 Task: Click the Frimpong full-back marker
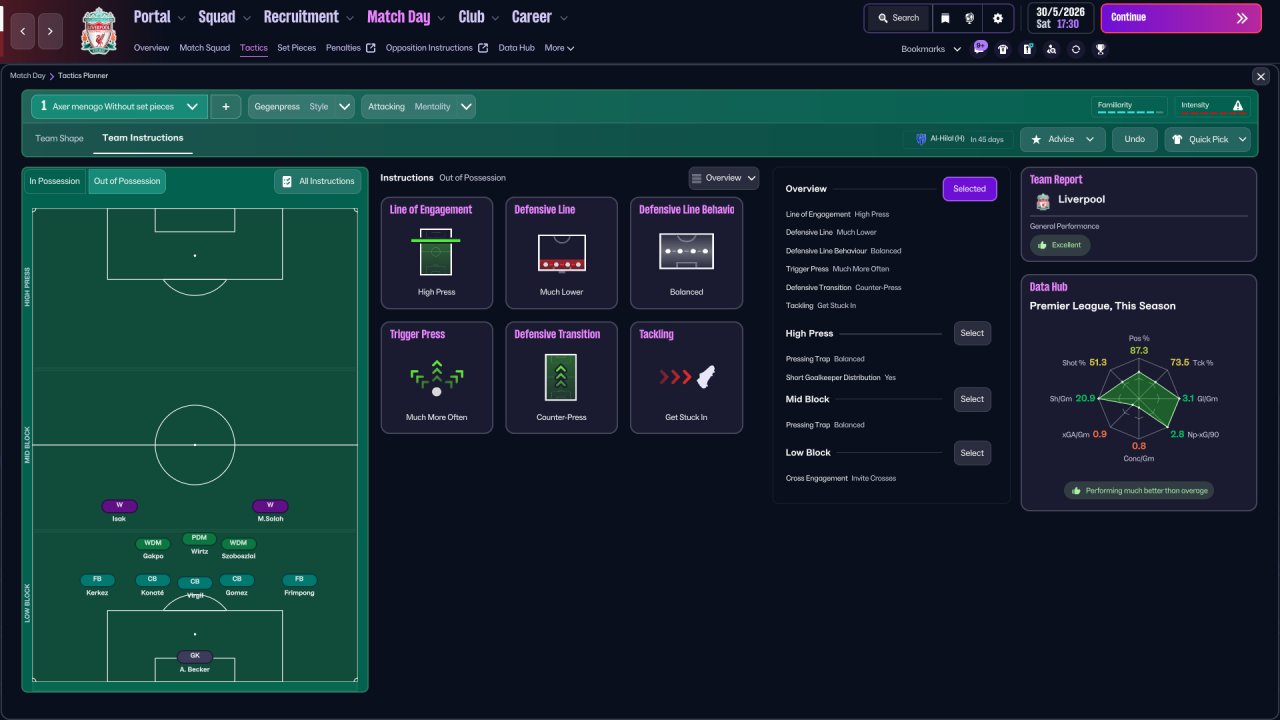(x=299, y=579)
